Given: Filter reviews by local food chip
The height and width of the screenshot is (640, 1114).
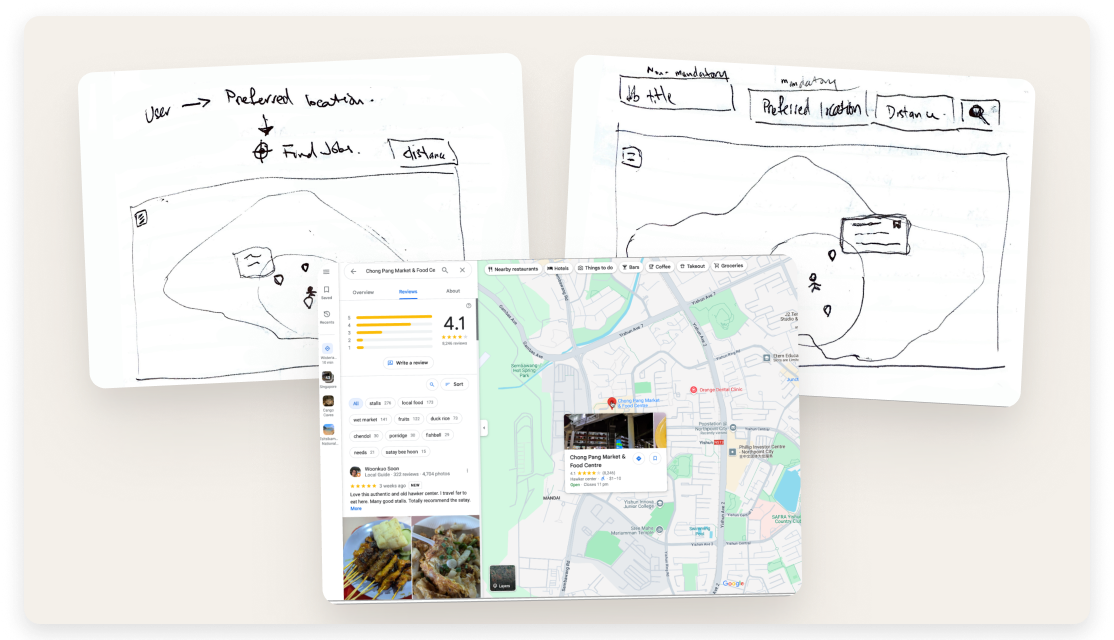Looking at the screenshot, I should [x=417, y=403].
